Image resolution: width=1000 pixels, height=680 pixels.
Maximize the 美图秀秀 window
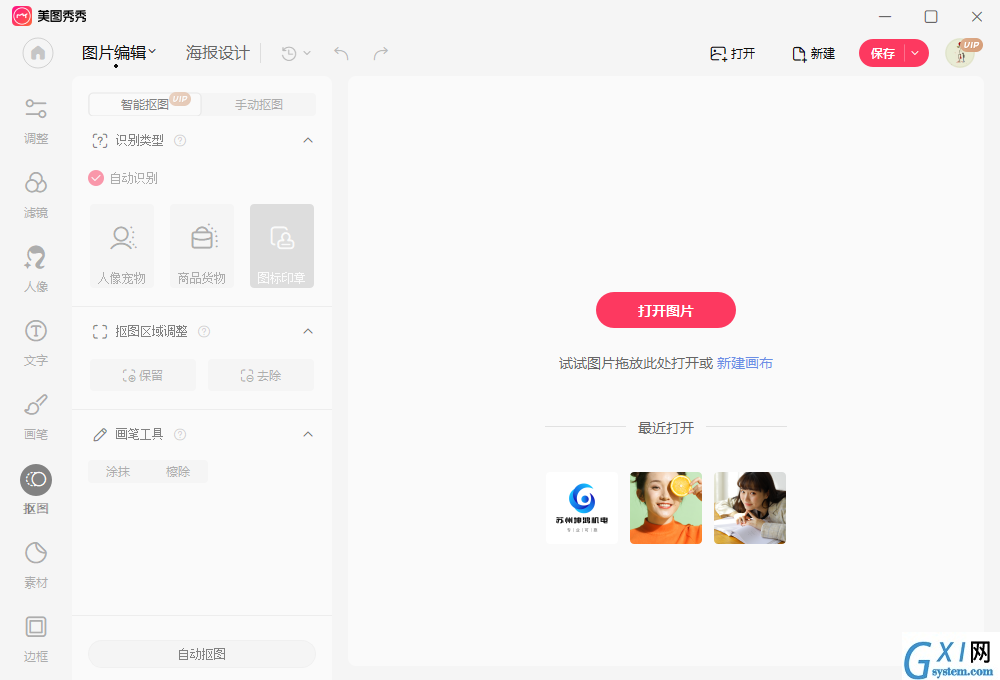coord(931,16)
